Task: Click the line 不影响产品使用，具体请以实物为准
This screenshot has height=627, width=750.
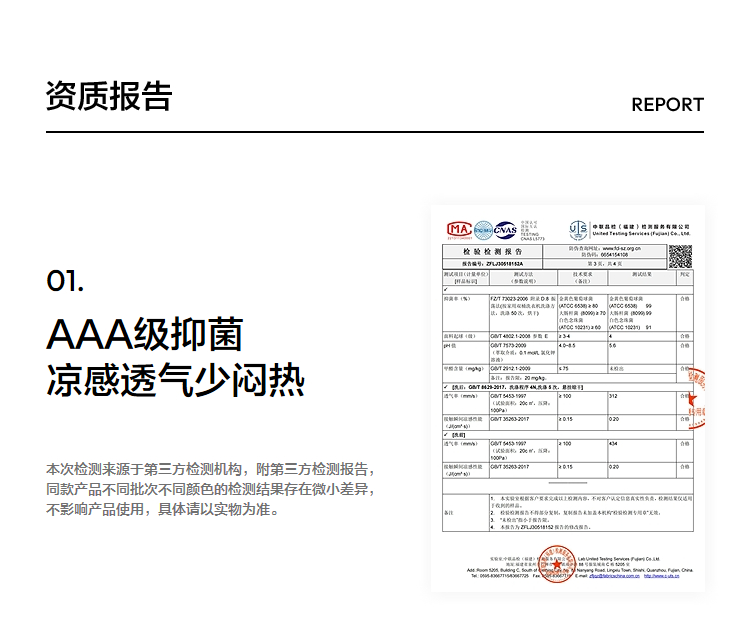Action: click(163, 509)
